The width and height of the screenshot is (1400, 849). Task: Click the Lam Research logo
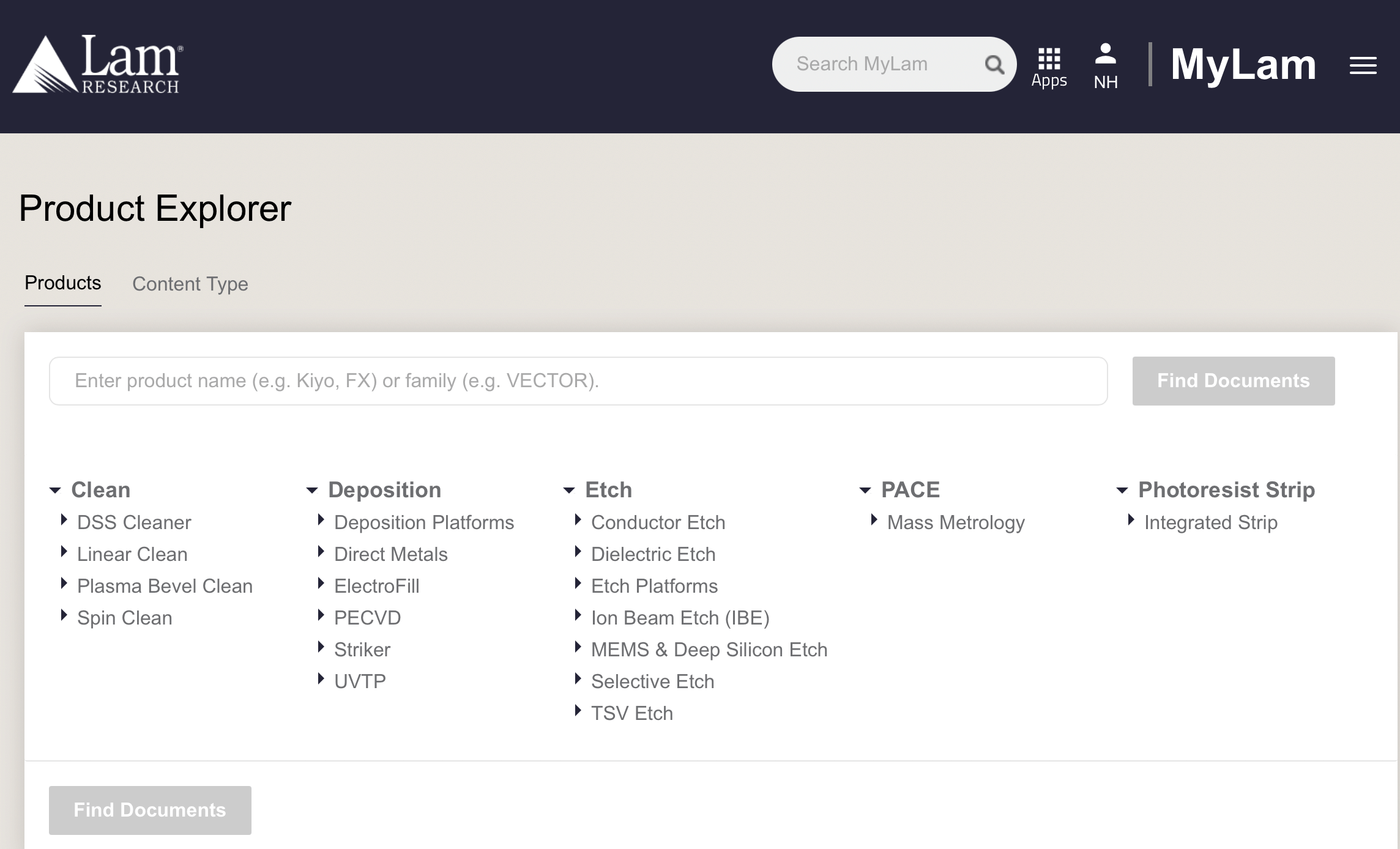point(98,64)
